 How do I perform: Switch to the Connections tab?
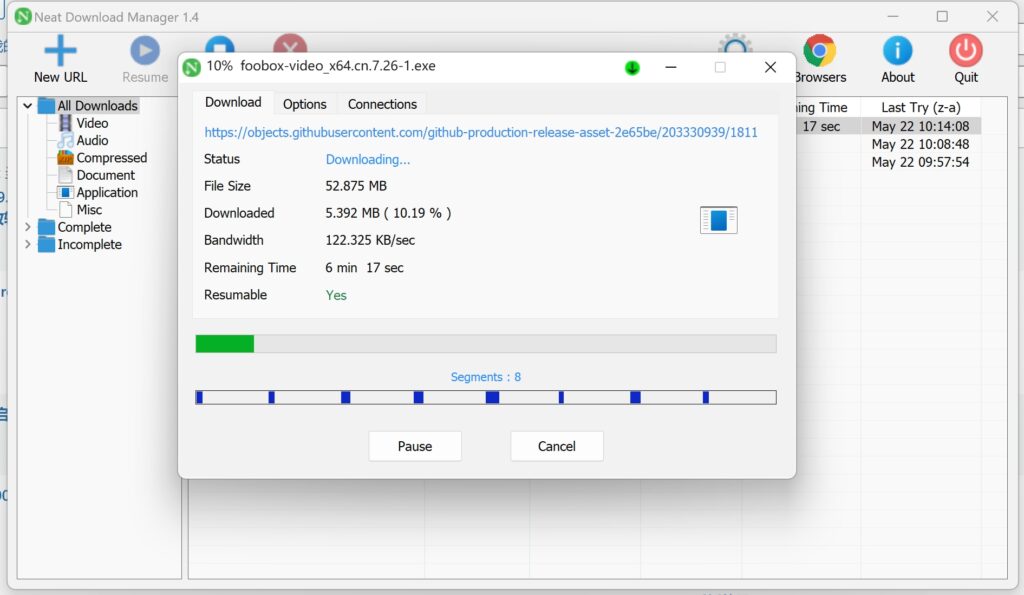click(x=382, y=104)
